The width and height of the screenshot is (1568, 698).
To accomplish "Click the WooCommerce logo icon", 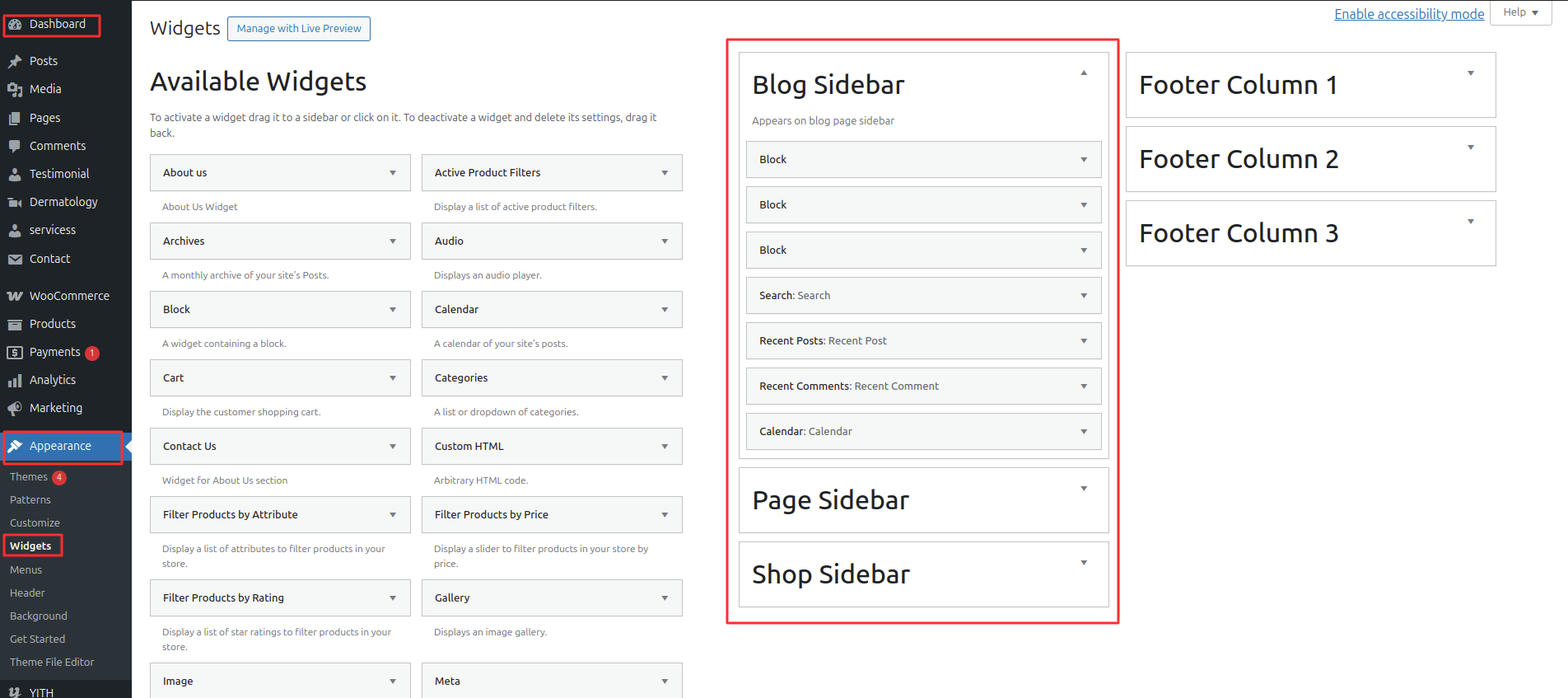I will (15, 296).
